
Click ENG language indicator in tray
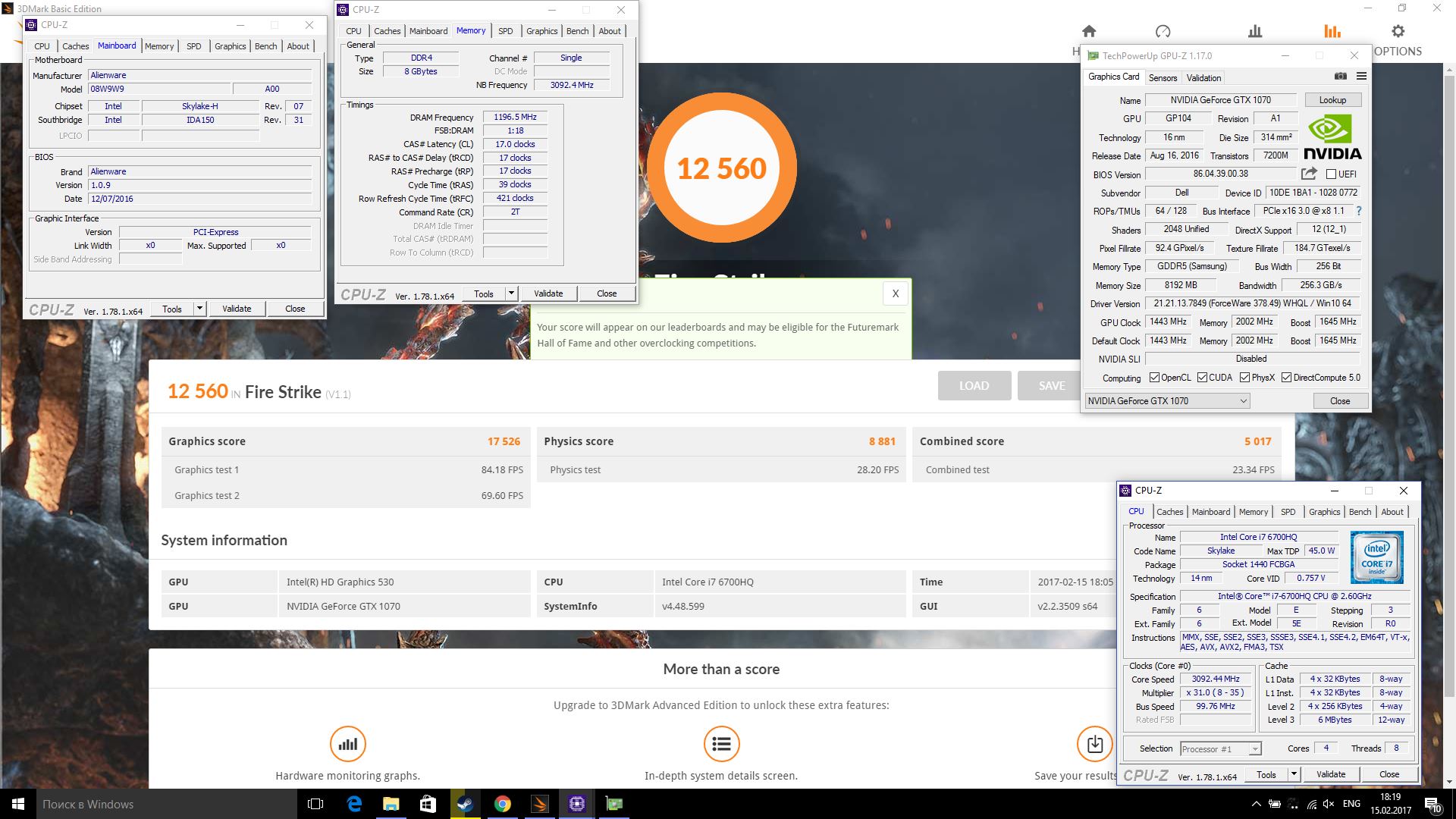(1351, 804)
